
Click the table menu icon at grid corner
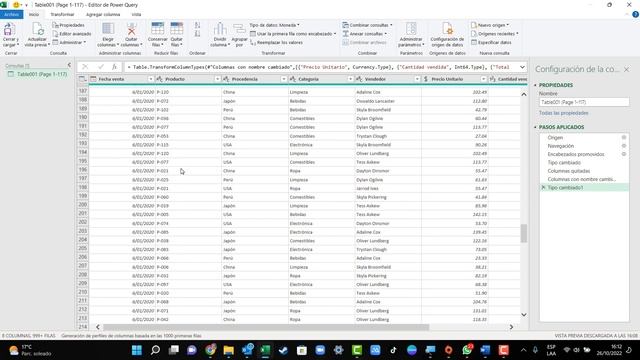point(82,79)
